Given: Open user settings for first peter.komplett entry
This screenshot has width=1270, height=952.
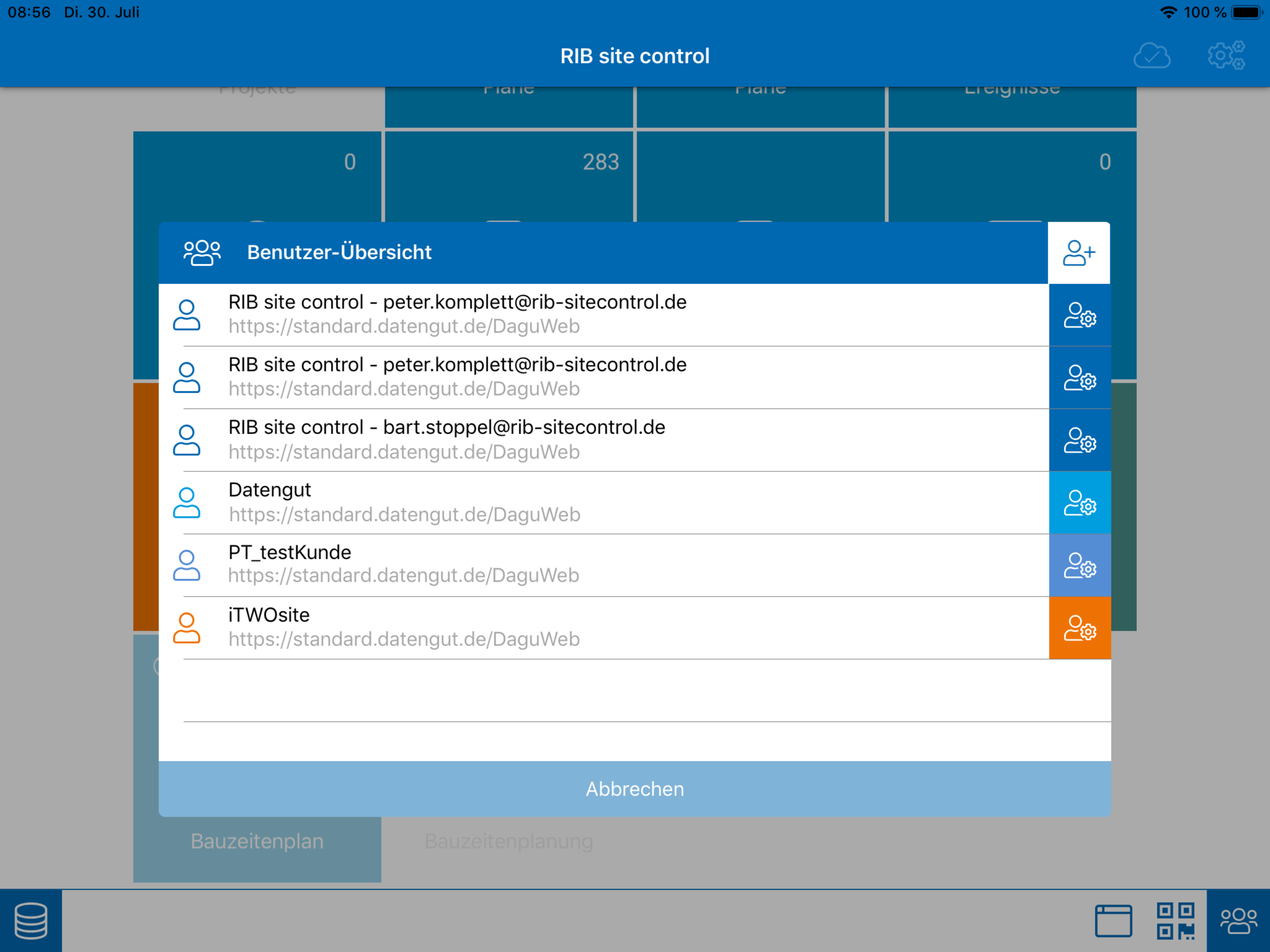Looking at the screenshot, I should (x=1079, y=315).
